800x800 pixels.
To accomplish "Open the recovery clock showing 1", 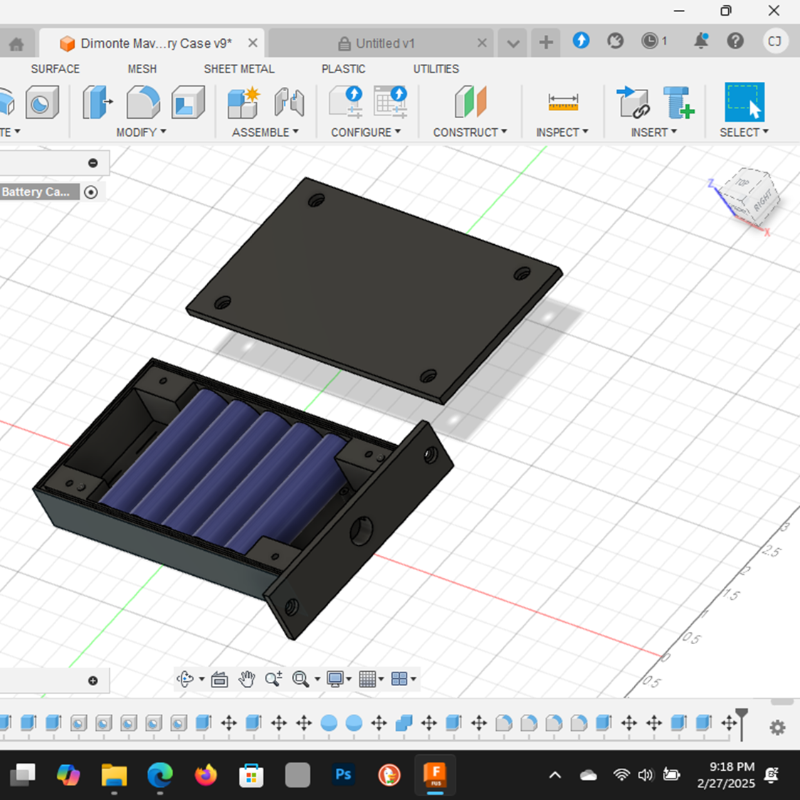I will click(x=654, y=41).
